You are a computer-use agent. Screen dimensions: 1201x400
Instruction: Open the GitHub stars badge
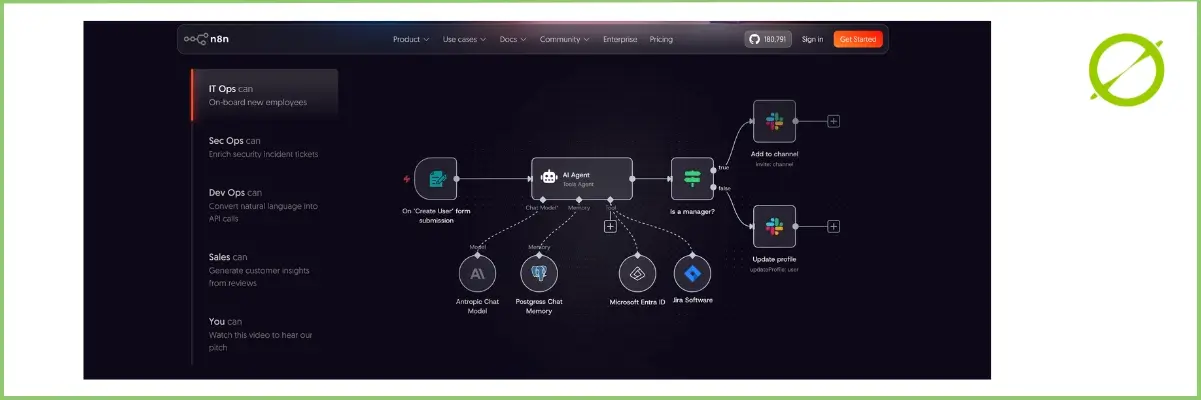767,39
